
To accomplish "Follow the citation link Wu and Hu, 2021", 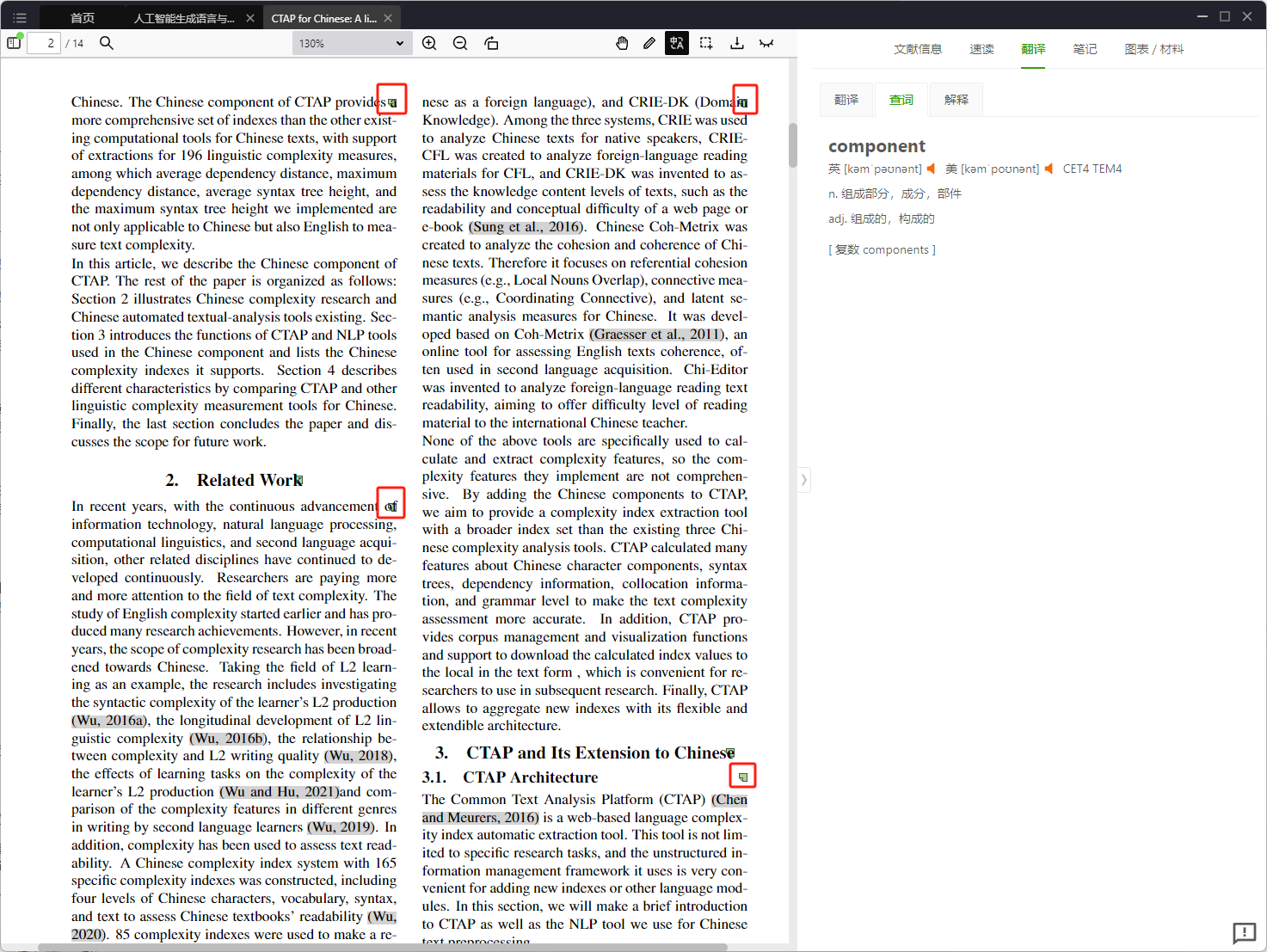I will (279, 792).
